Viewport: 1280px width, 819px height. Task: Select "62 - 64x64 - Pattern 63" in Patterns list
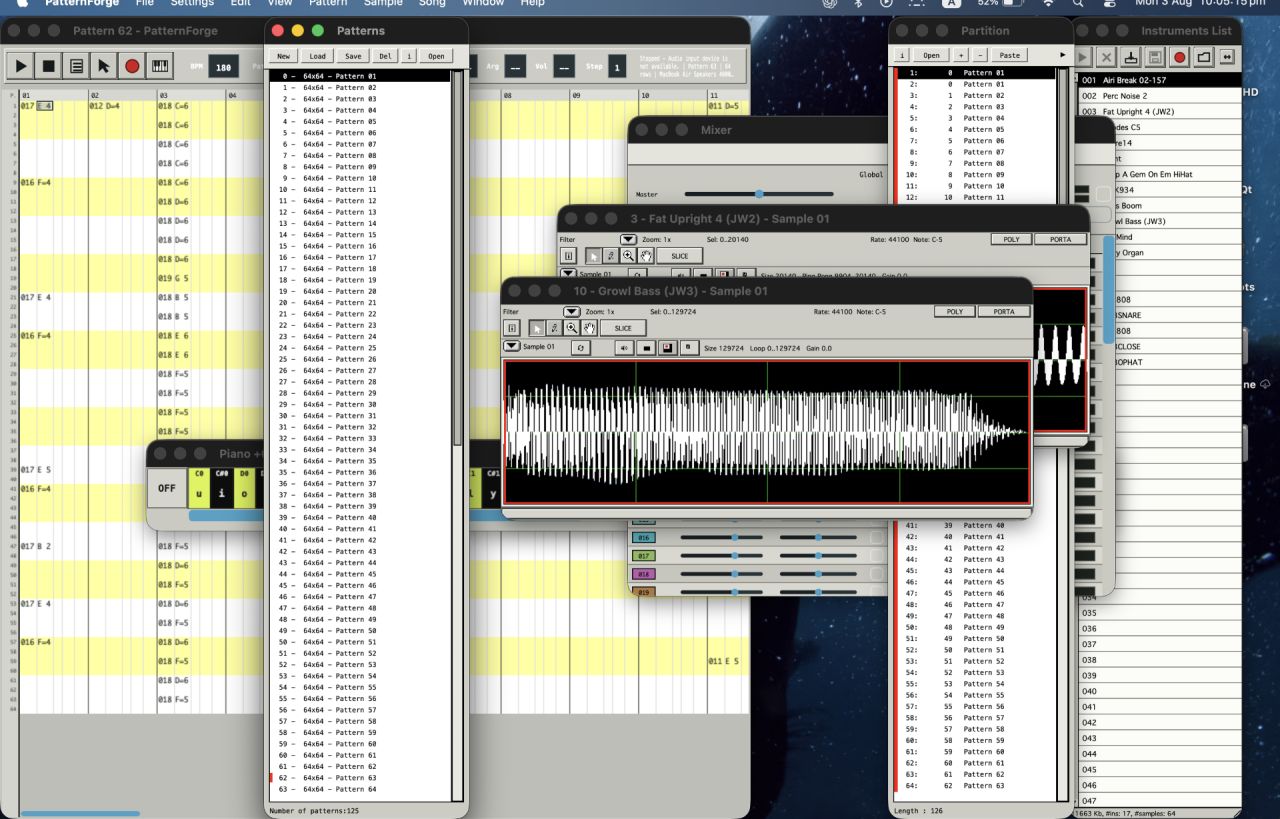pyautogui.click(x=360, y=778)
